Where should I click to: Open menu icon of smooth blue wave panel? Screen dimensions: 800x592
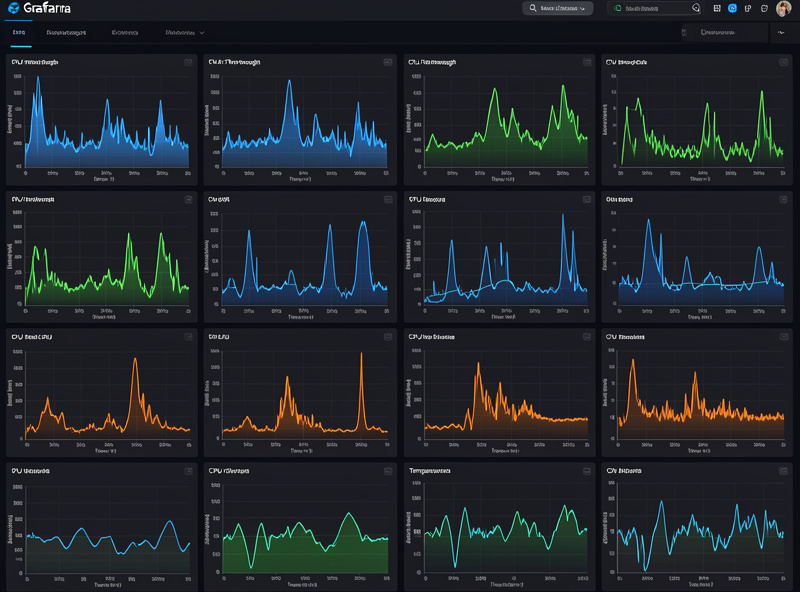[188, 471]
